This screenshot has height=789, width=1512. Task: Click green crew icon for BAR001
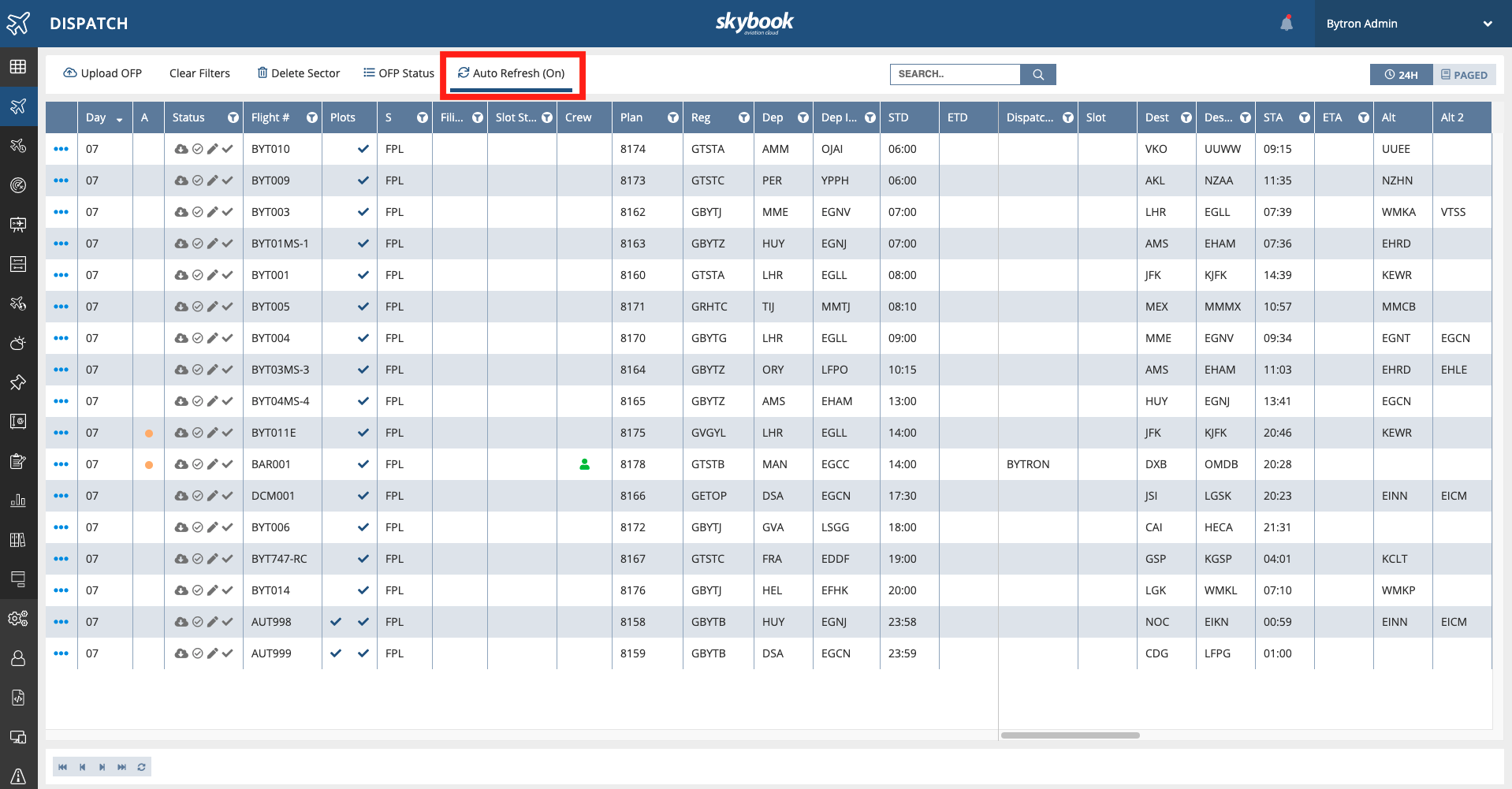point(584,464)
